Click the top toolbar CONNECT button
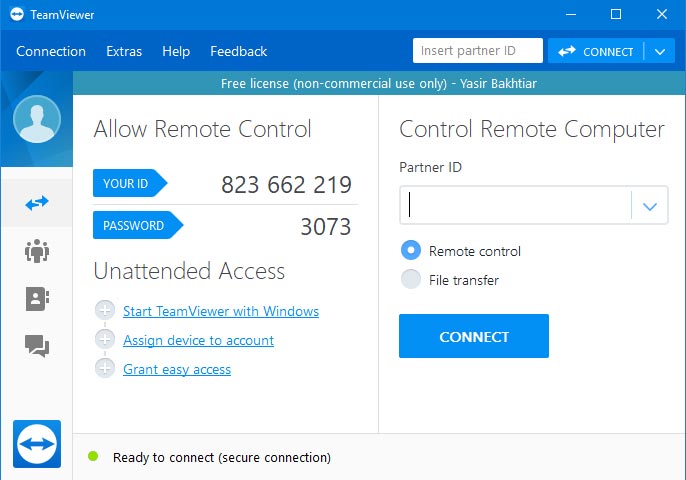Image resolution: width=686 pixels, height=480 pixels. 595,52
